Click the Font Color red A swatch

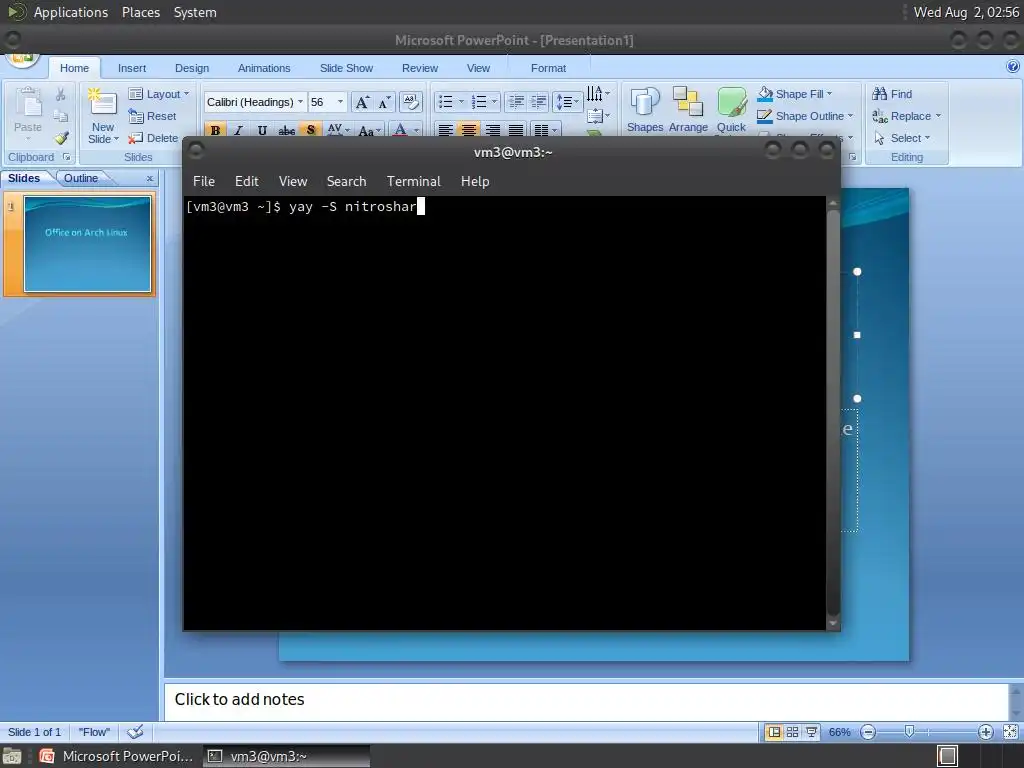tap(400, 130)
